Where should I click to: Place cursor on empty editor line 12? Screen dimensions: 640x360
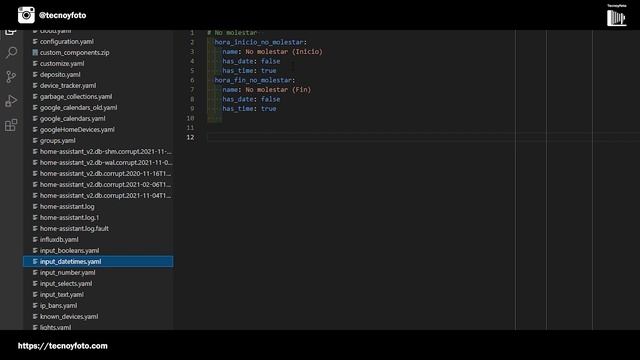[423, 138]
